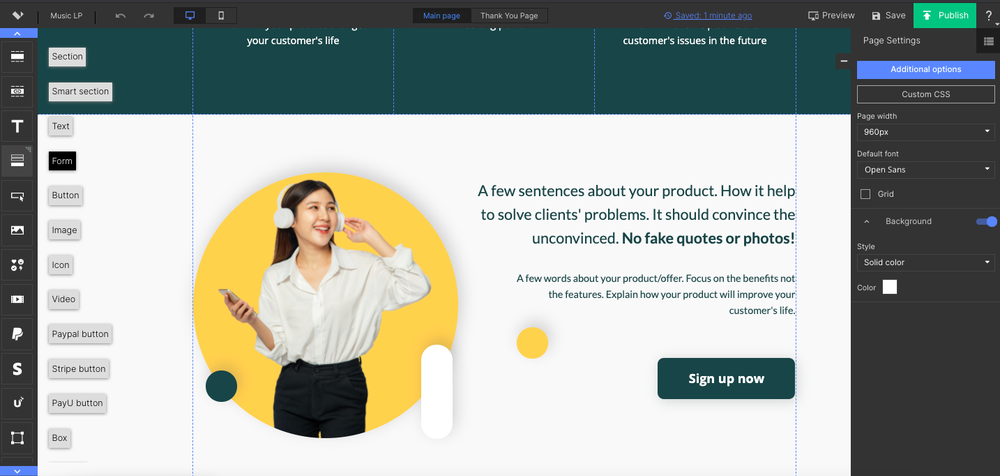Image resolution: width=1000 pixels, height=476 pixels.
Task: Enable the Grid checkbox
Action: [x=865, y=194]
